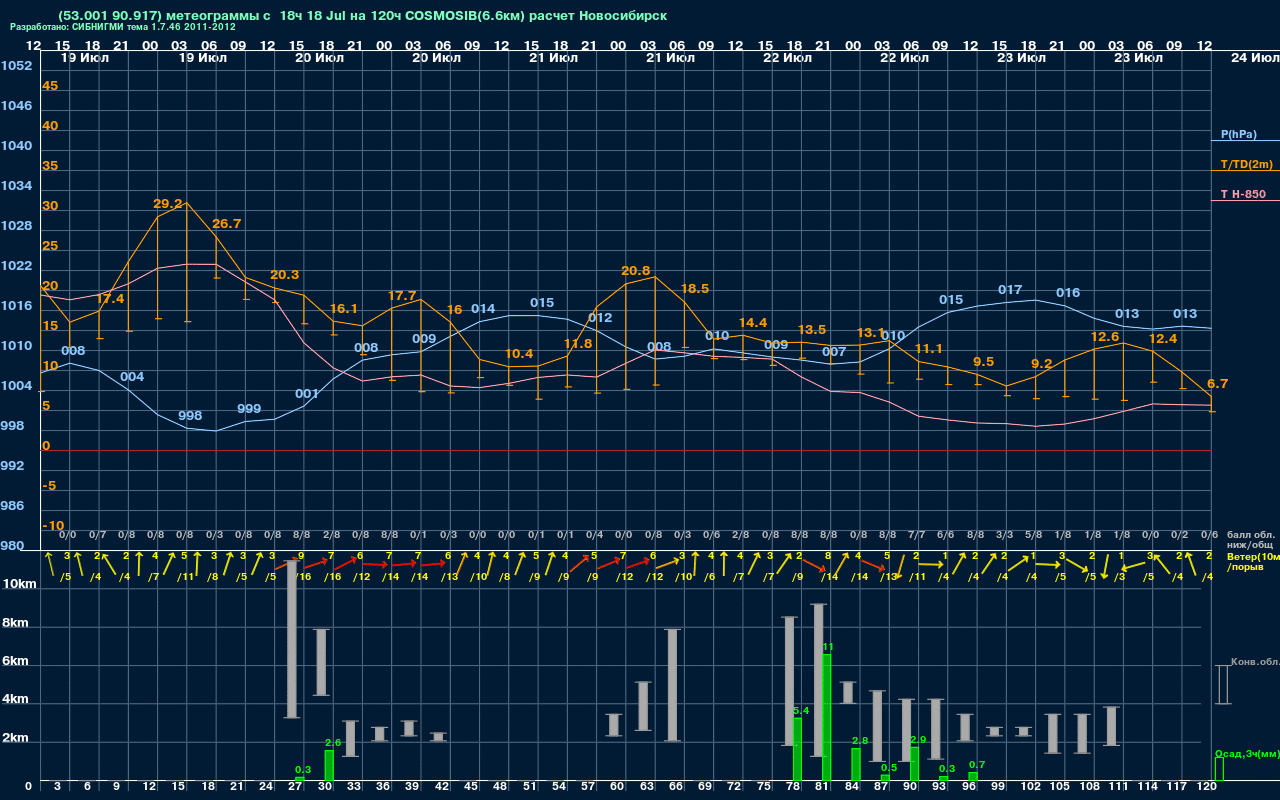Click the 'Конв.обл.' legend label

[1255, 662]
